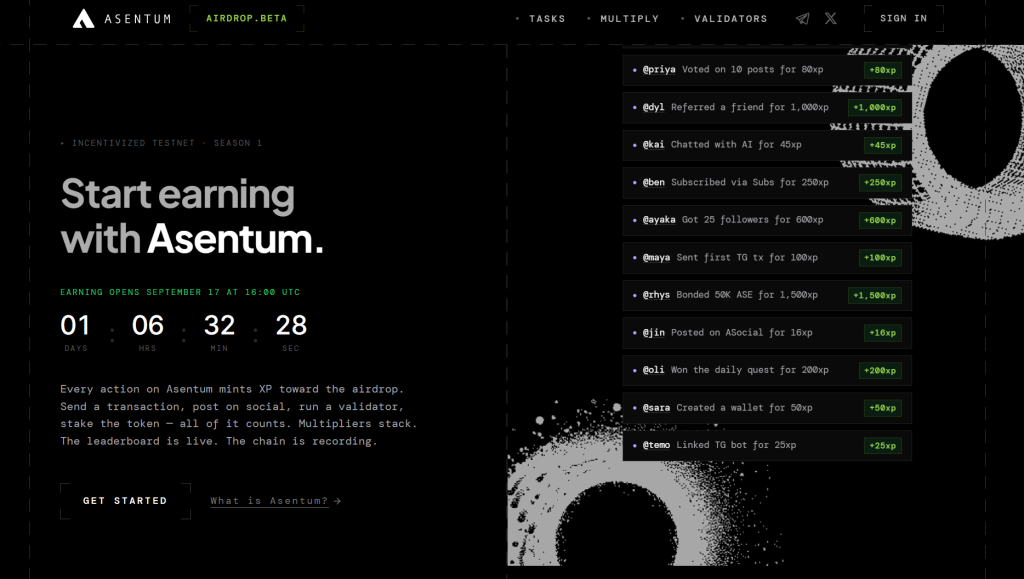Click the +100xp badge
The height and width of the screenshot is (579, 1024).
pos(880,258)
